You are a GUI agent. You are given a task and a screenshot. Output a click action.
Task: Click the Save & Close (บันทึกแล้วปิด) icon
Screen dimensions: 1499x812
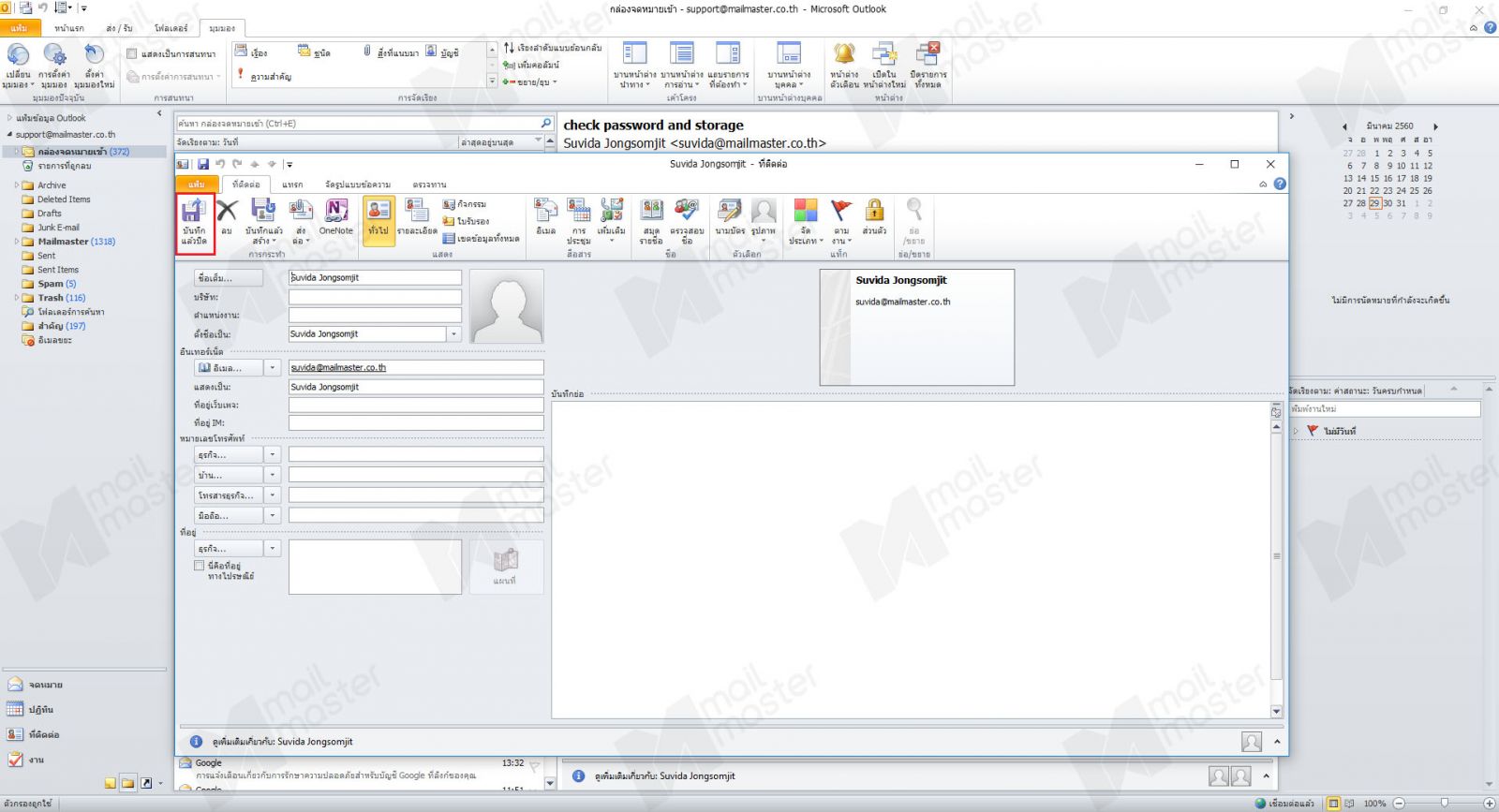point(195,223)
